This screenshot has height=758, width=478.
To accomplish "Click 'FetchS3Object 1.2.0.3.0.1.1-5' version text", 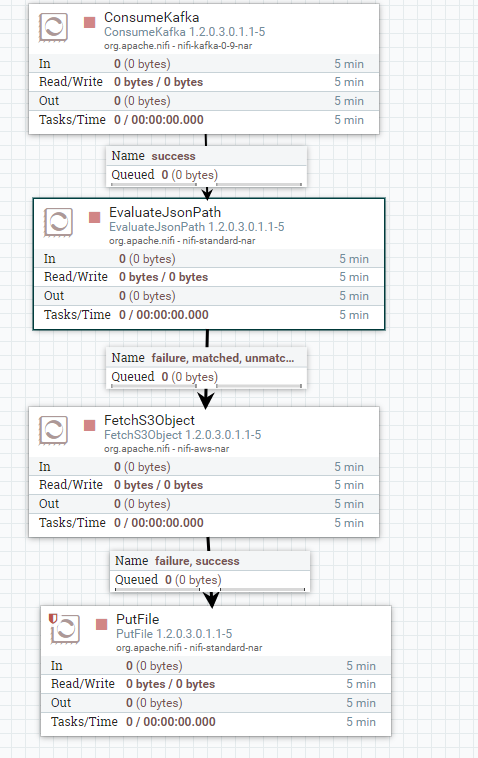I will click(183, 435).
